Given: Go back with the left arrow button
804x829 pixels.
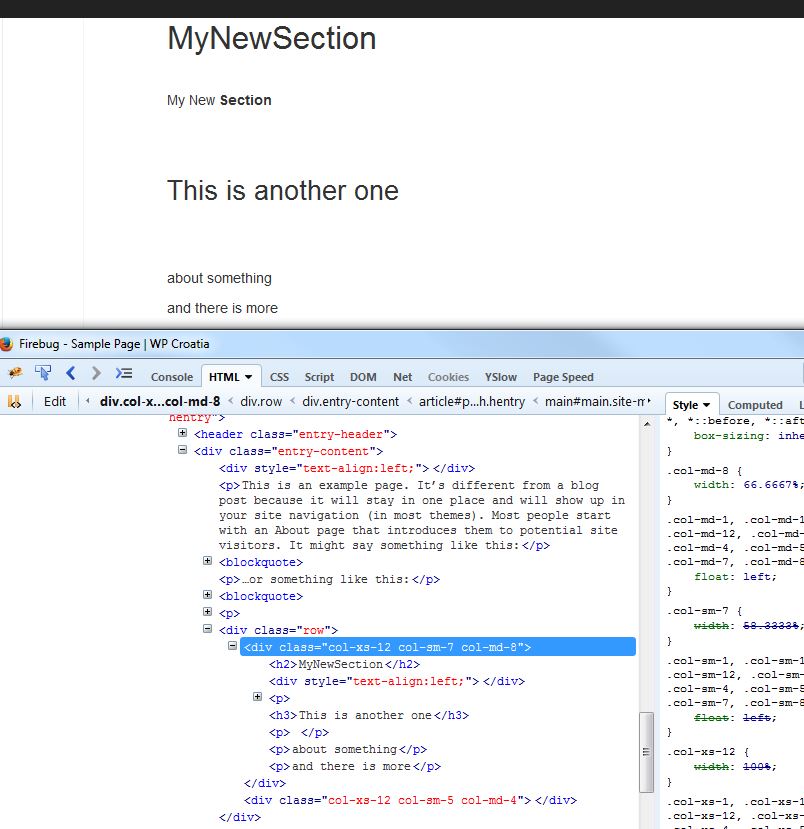Looking at the screenshot, I should tap(70, 373).
